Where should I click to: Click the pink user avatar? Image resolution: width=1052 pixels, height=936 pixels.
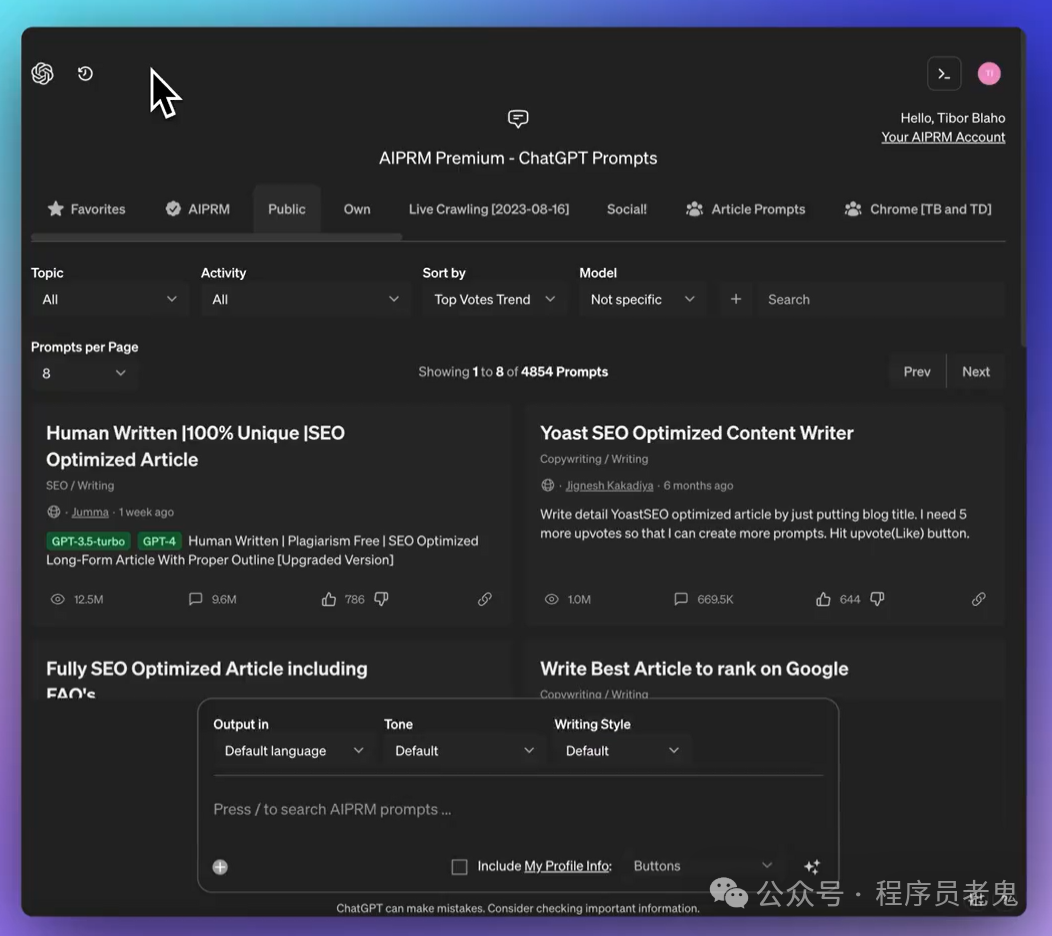pyautogui.click(x=989, y=74)
